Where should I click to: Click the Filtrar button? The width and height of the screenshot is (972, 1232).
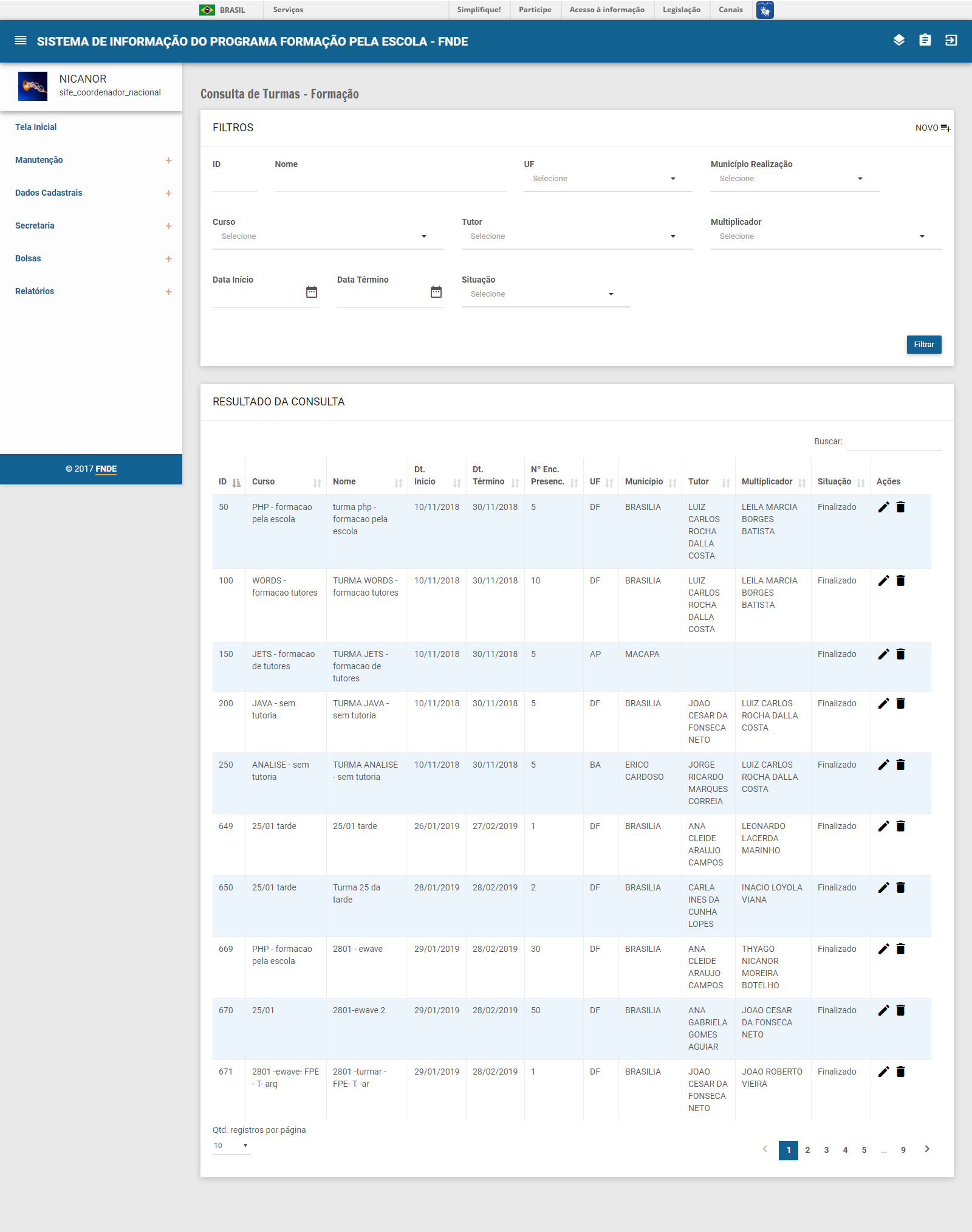923,345
